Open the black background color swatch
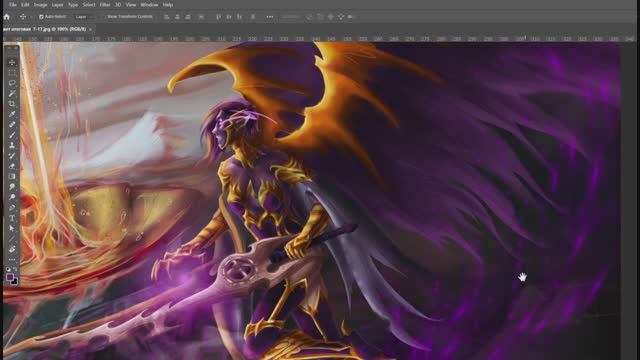 [15, 282]
